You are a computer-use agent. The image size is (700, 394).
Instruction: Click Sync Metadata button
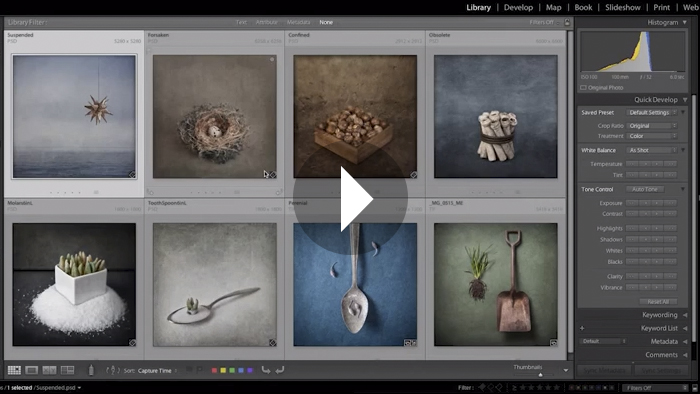click(604, 370)
